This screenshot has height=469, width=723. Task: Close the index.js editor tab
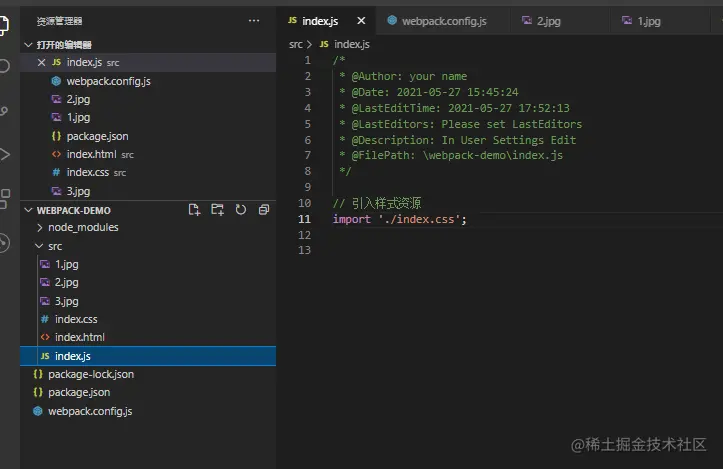pos(361,21)
